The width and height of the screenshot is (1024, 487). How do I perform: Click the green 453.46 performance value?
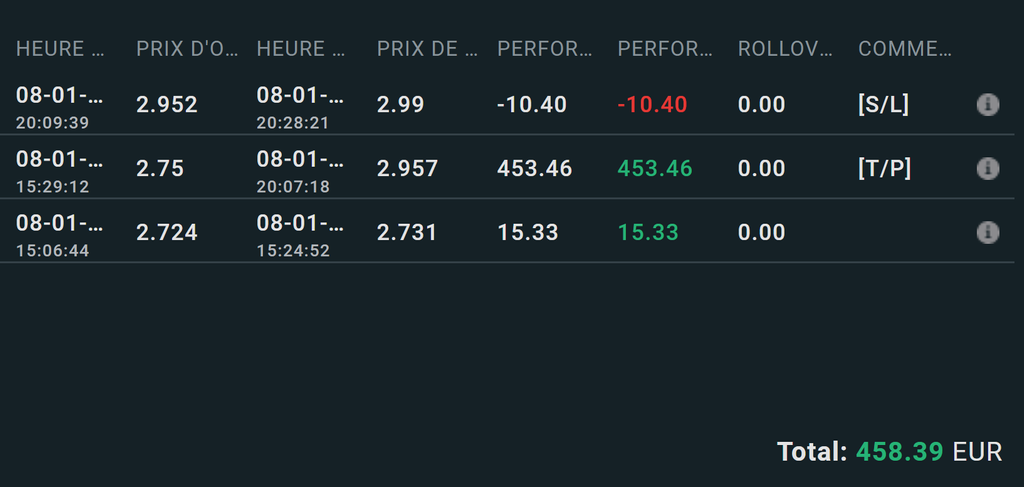(x=655, y=168)
